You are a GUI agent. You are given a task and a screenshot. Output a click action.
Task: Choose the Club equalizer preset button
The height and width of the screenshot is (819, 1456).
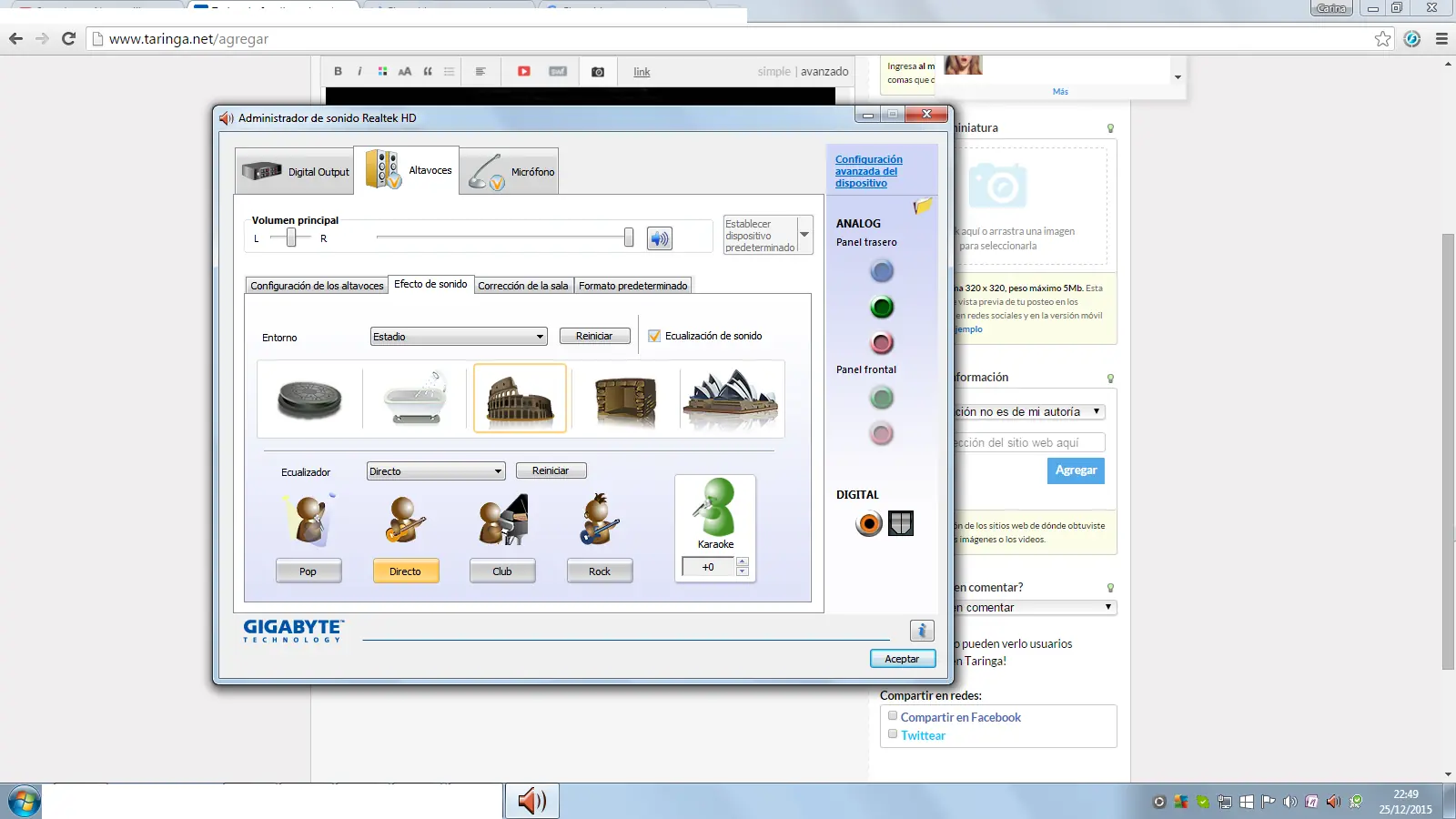(x=502, y=571)
